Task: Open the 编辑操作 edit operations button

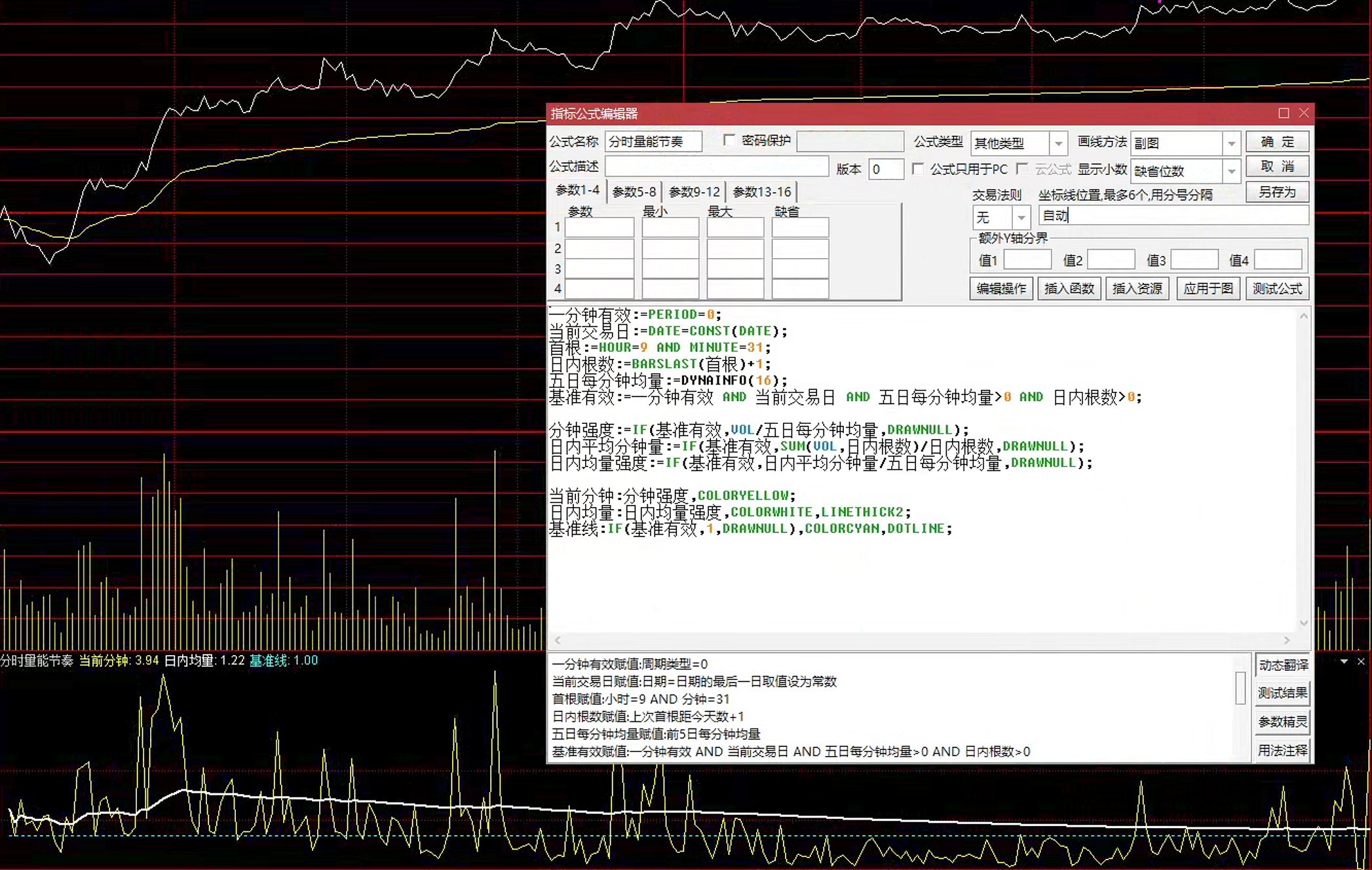Action: 1001,288
